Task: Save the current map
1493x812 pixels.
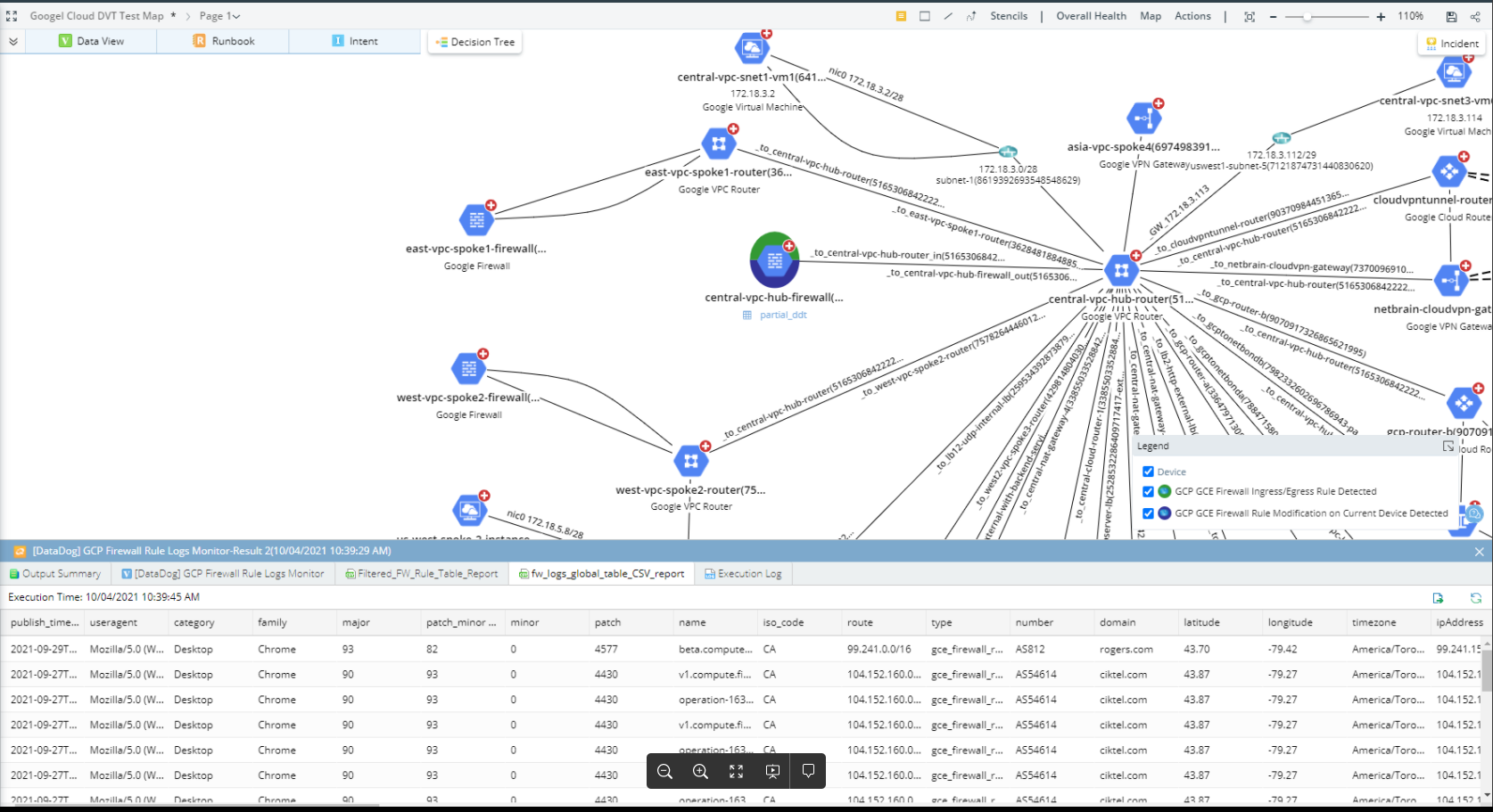Action: click(1450, 15)
